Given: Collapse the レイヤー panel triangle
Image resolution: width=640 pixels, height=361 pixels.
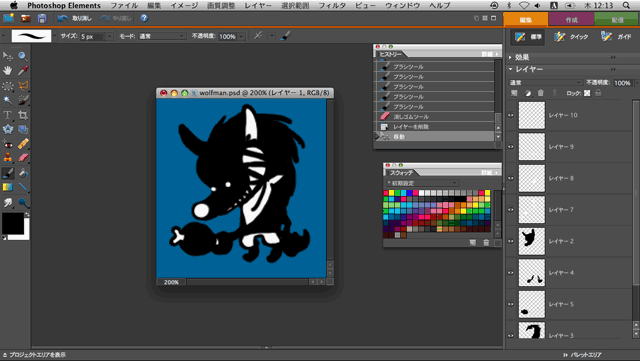Looking at the screenshot, I should coord(510,69).
